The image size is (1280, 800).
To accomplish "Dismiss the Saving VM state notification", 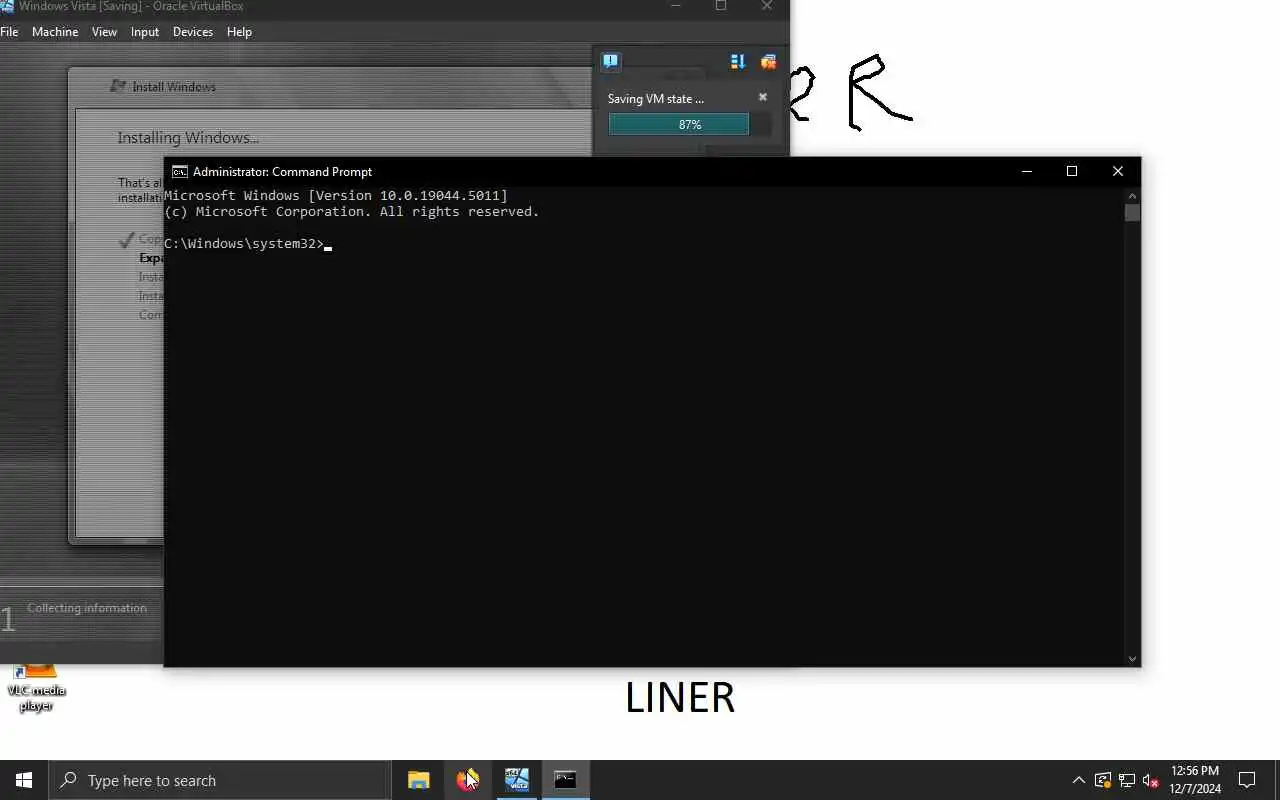I will click(x=763, y=97).
